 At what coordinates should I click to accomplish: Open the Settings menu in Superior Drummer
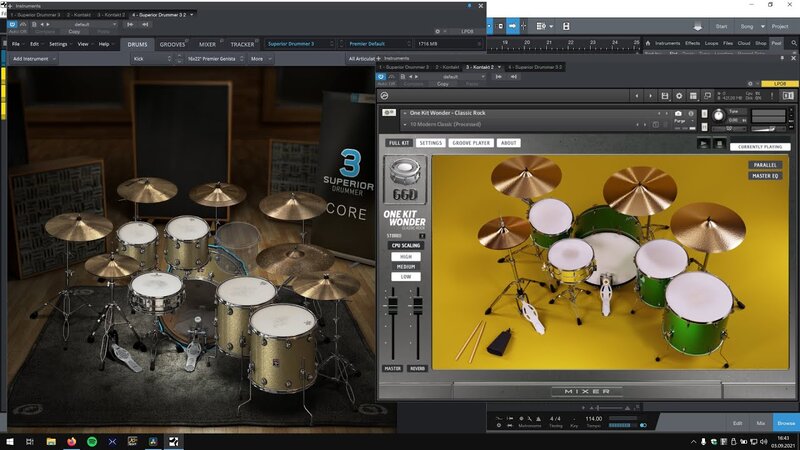[x=58, y=44]
